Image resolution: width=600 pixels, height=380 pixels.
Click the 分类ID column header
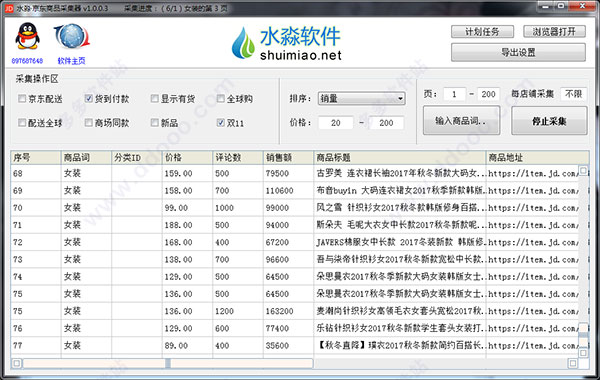137,158
